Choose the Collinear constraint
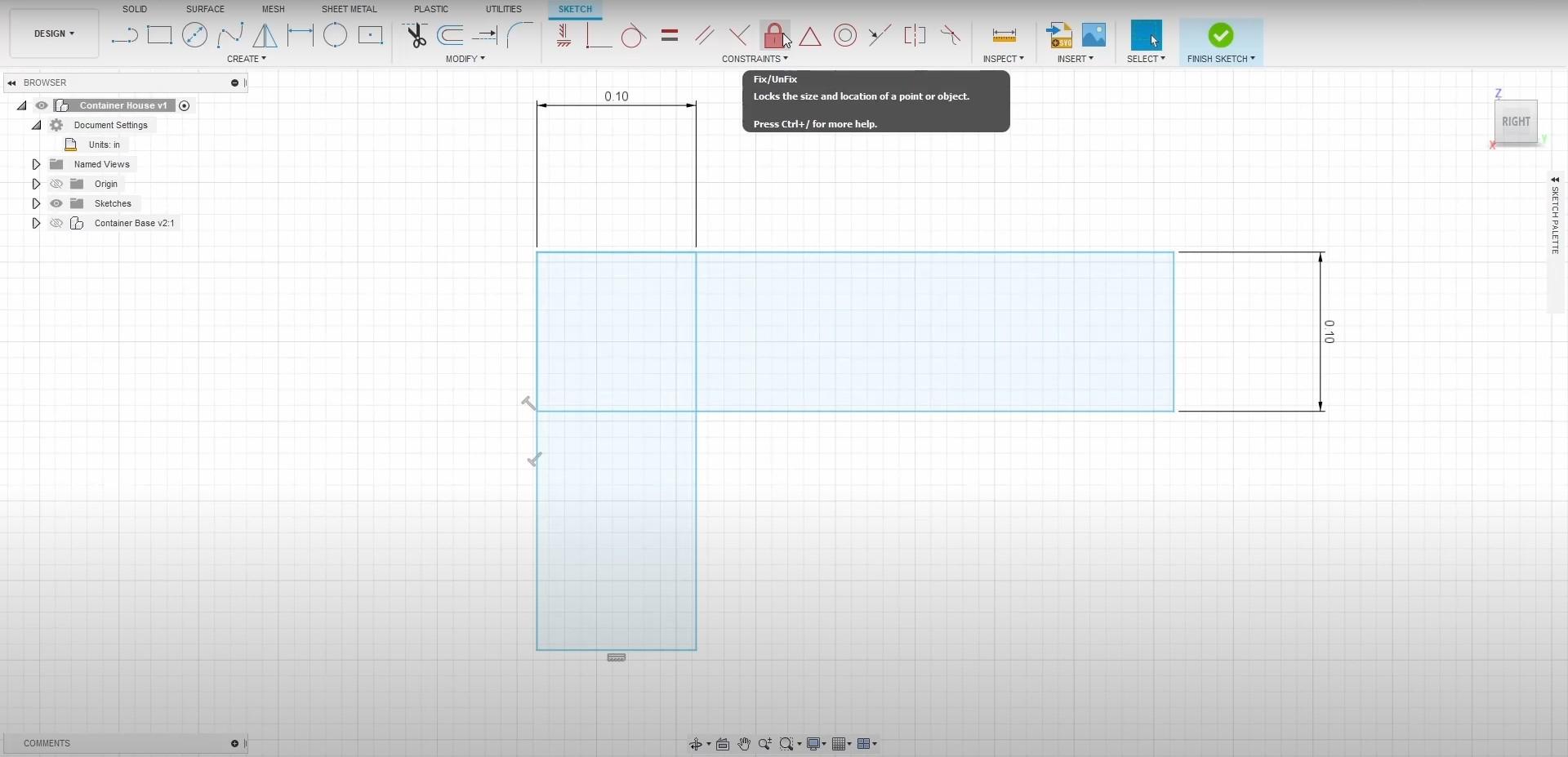The width and height of the screenshot is (1568, 757). pyautogui.click(x=880, y=35)
